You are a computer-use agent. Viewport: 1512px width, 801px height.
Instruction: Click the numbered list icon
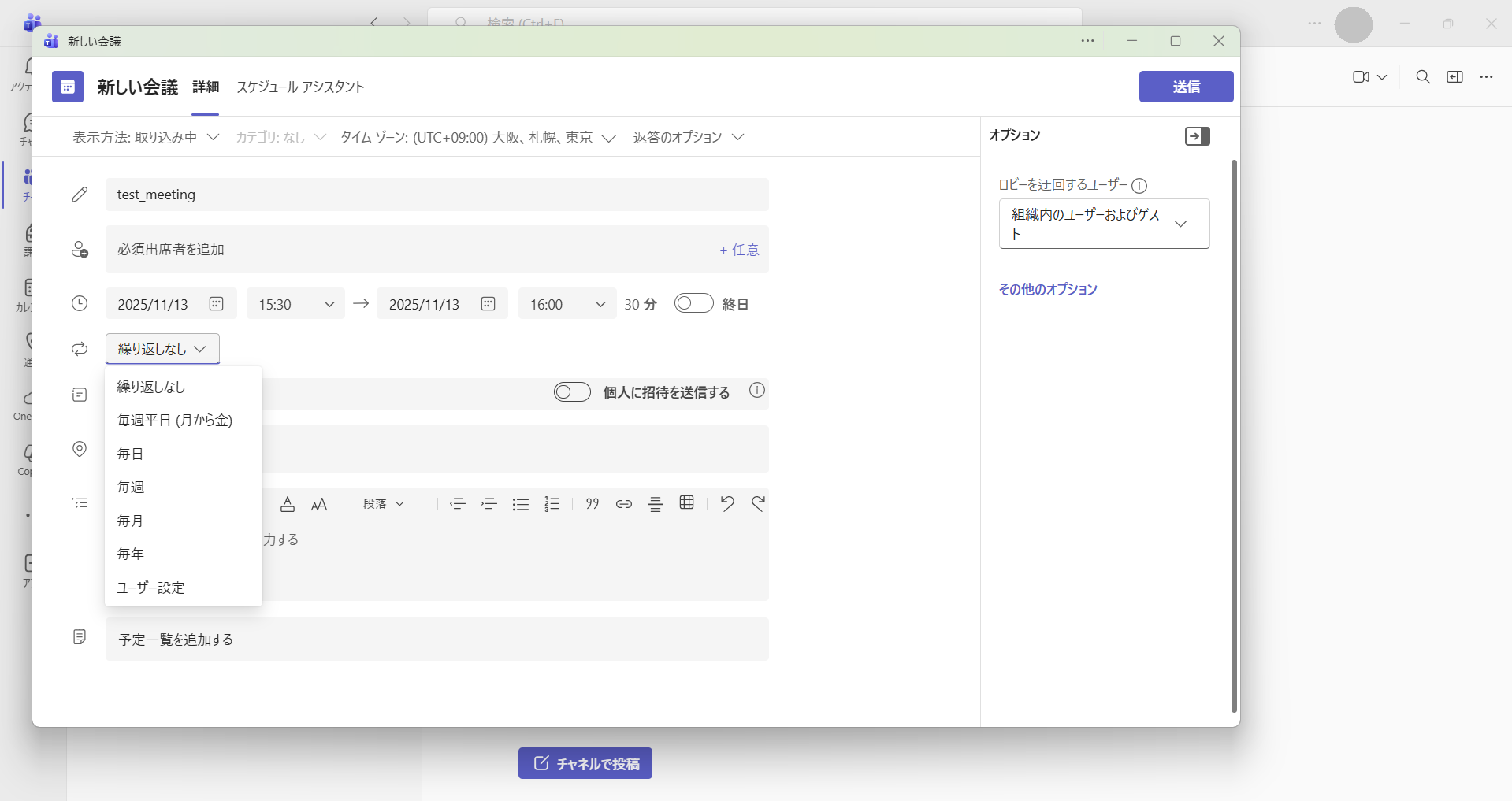[552, 504]
